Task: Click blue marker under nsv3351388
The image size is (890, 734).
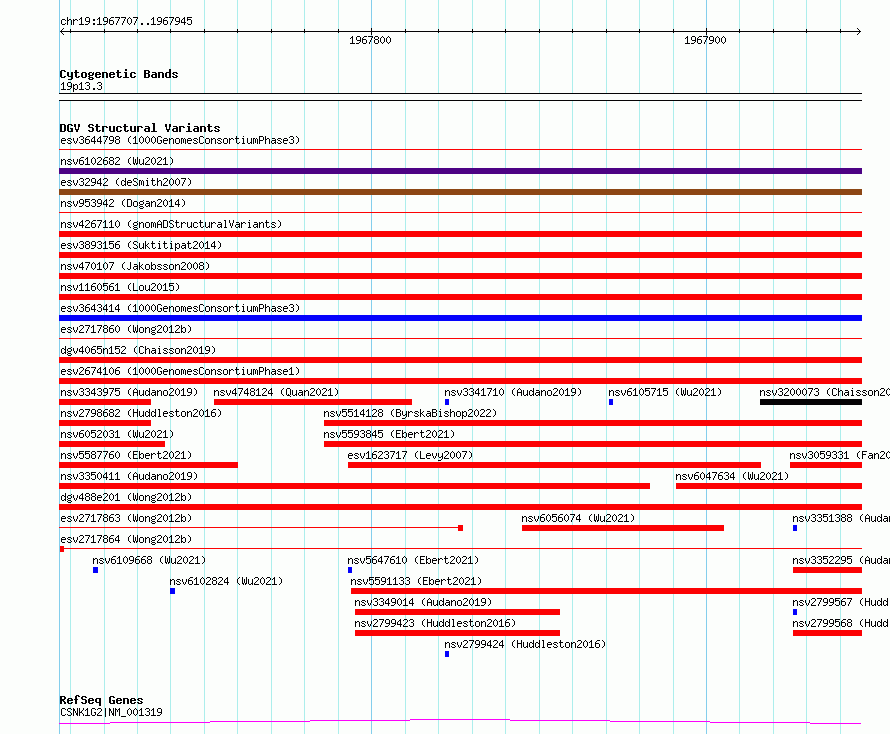Action: (795, 528)
